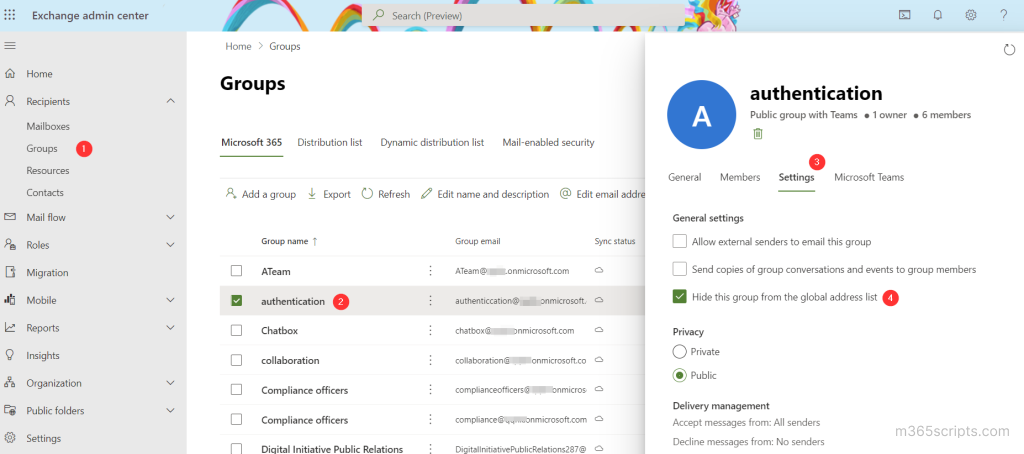Collapse the Recipients section chevron
The width and height of the screenshot is (1024, 454).
(170, 101)
